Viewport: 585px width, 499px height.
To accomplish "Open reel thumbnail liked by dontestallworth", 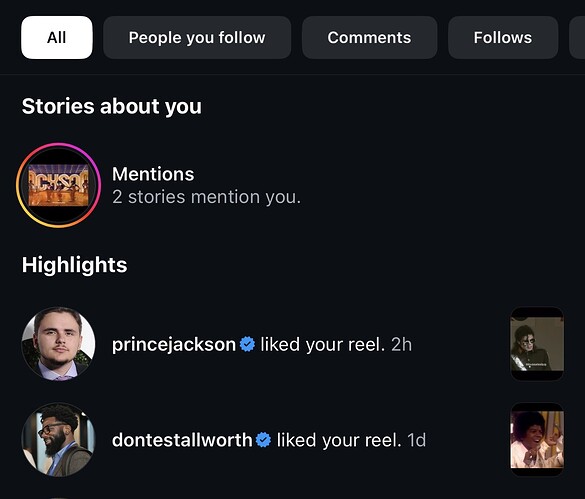I will [537, 439].
